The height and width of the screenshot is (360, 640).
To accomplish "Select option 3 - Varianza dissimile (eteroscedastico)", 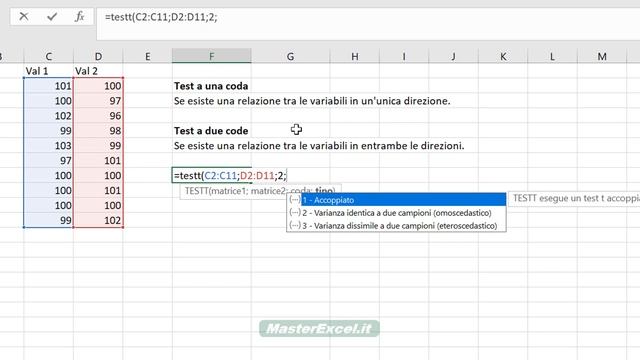I will [x=396, y=226].
